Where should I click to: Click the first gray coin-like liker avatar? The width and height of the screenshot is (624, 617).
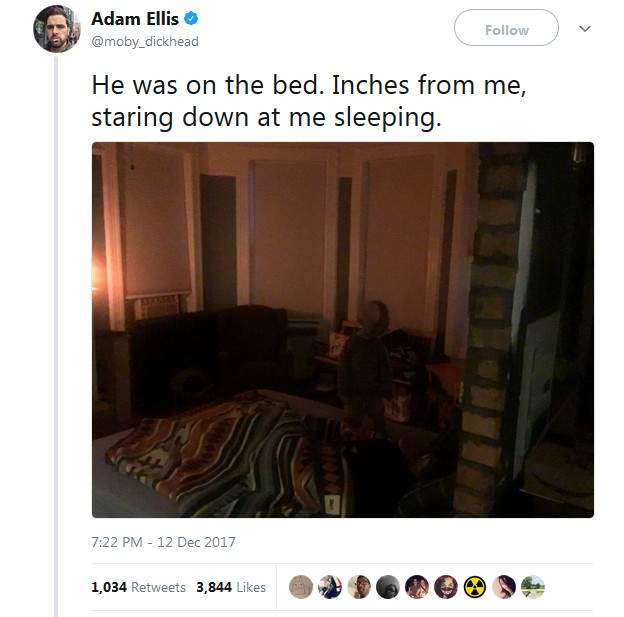pyautogui.click(x=300, y=587)
